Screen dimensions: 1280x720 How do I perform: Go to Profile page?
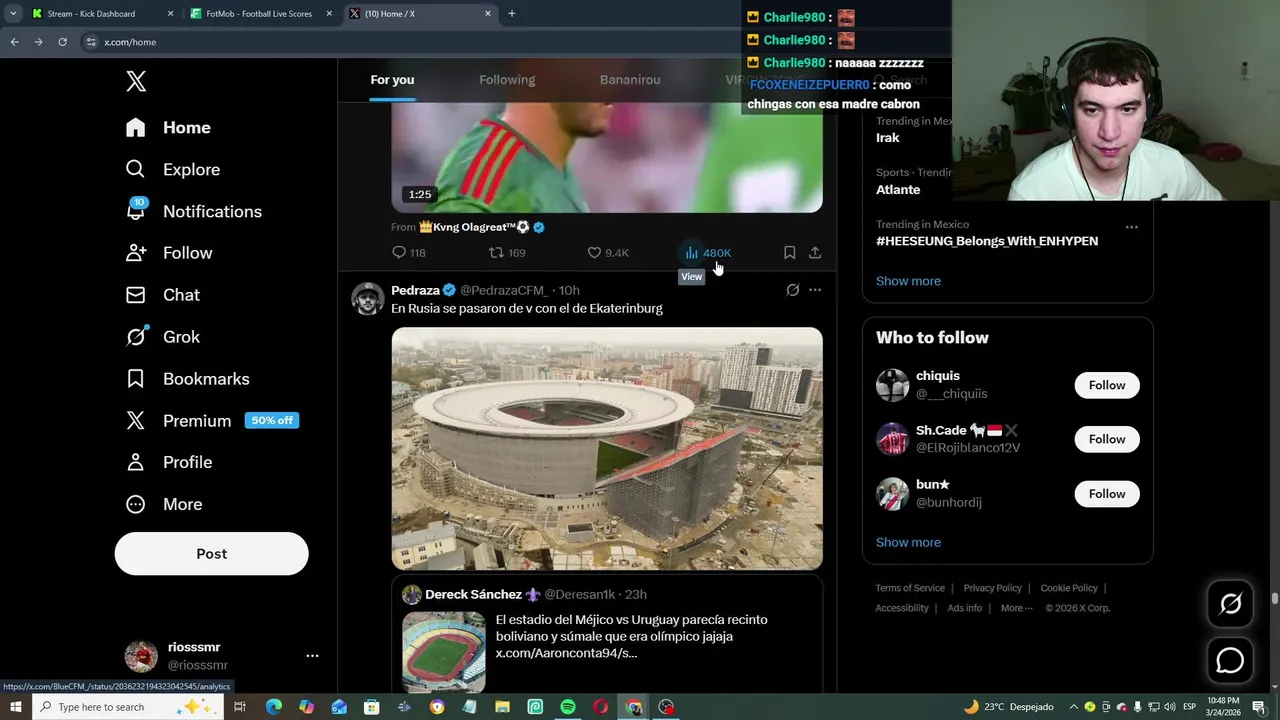pyautogui.click(x=168, y=462)
